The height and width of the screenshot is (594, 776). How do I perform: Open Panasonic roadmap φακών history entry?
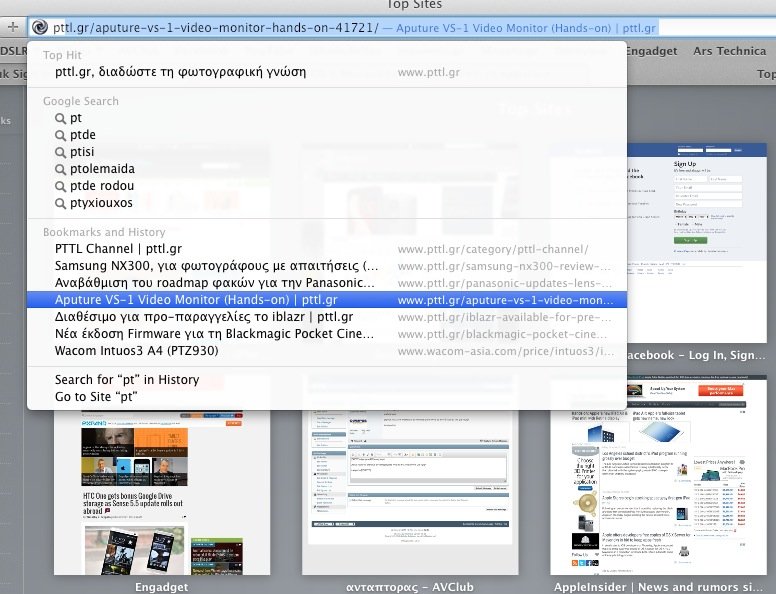tap(327, 283)
